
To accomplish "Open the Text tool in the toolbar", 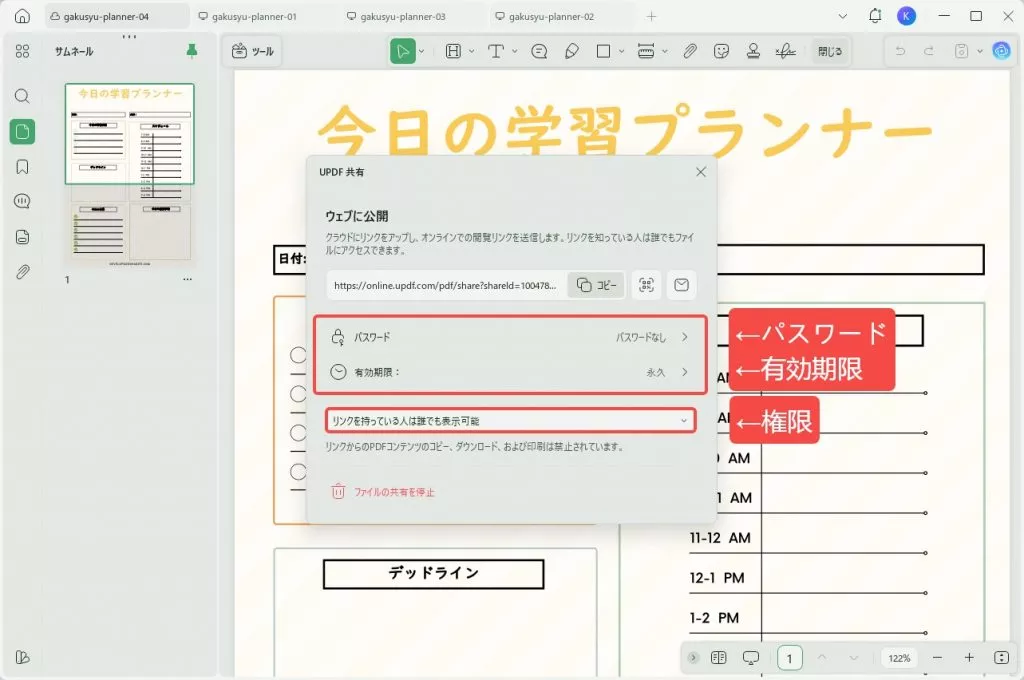I will coord(497,51).
